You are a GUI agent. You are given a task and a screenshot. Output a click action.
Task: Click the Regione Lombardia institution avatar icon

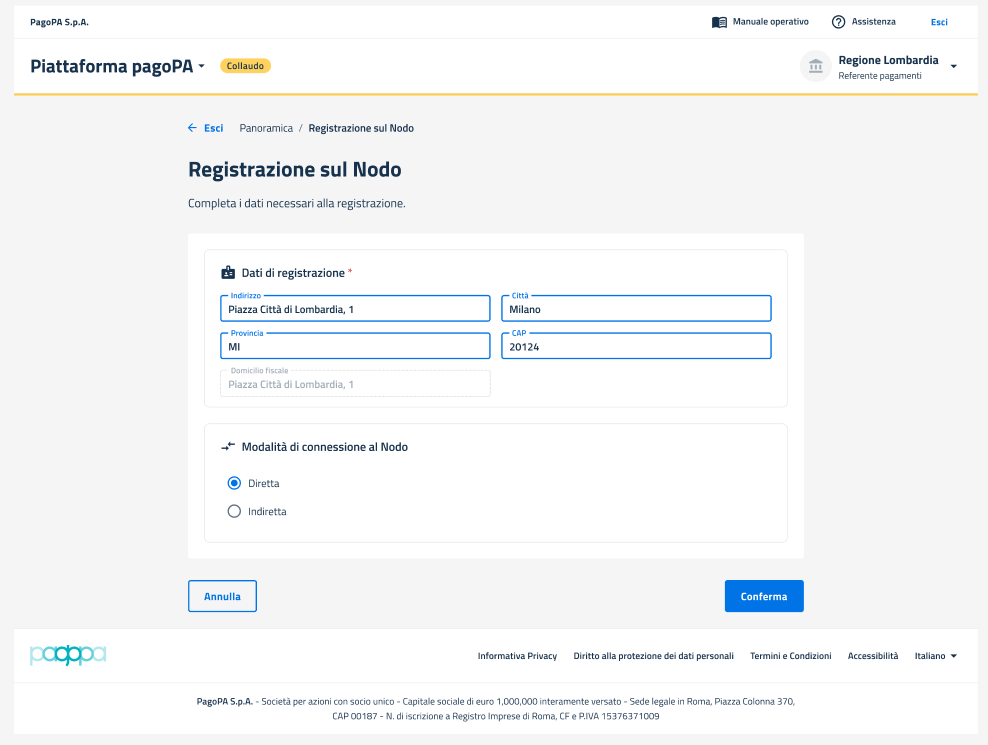pos(816,66)
